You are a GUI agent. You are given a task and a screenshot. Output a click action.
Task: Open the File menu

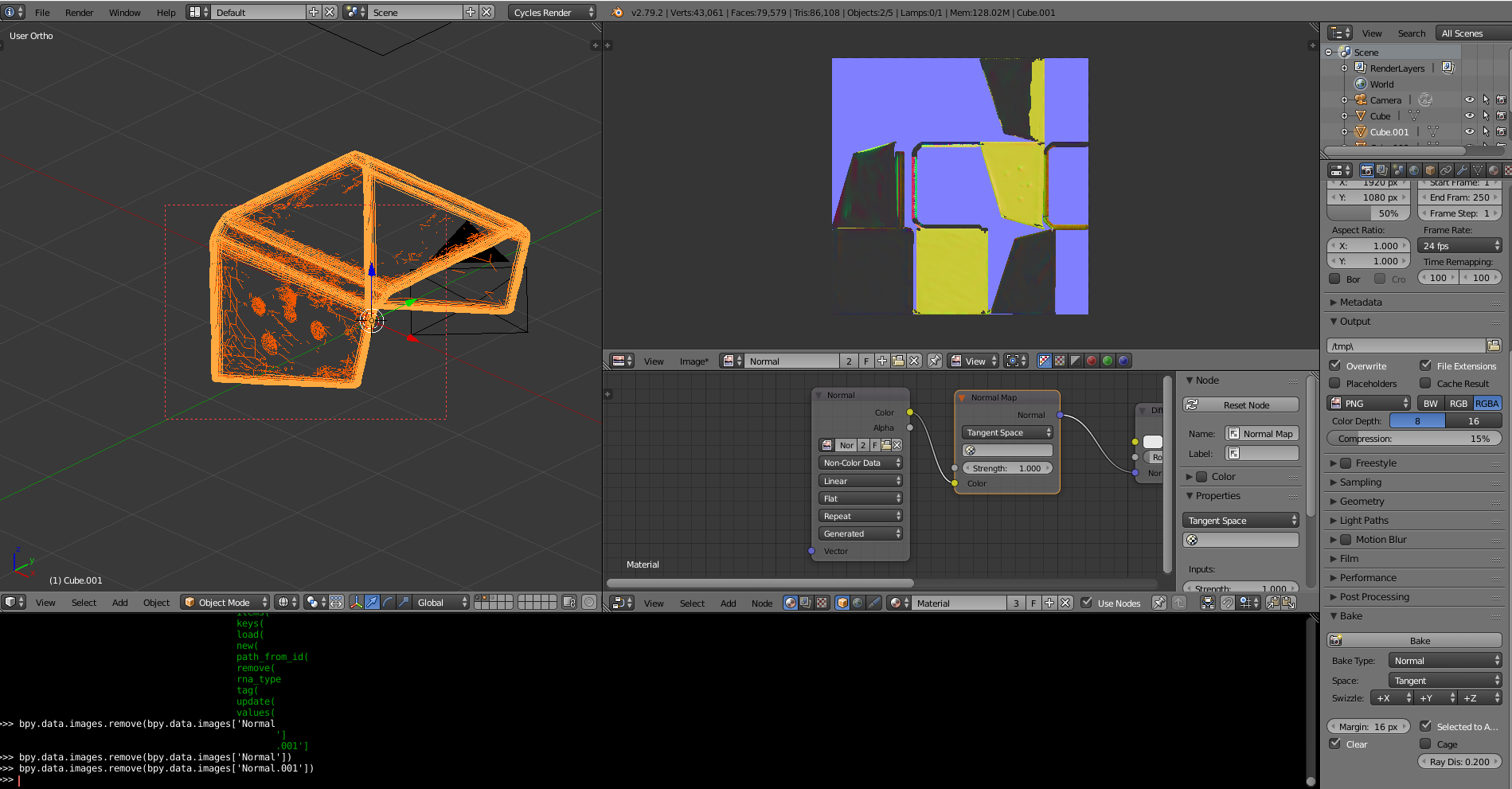click(42, 12)
